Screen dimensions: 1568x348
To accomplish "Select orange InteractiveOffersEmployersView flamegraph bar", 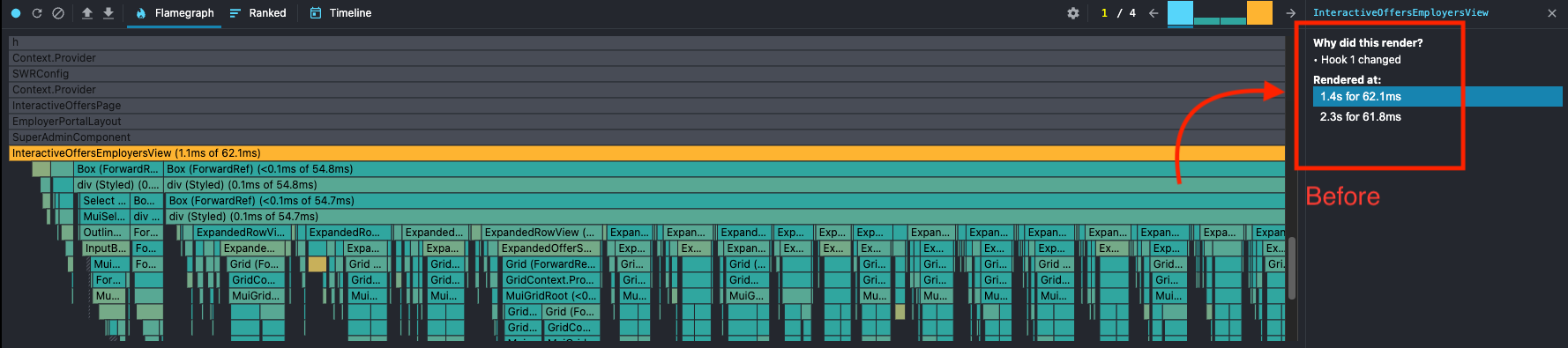I will click(x=646, y=153).
